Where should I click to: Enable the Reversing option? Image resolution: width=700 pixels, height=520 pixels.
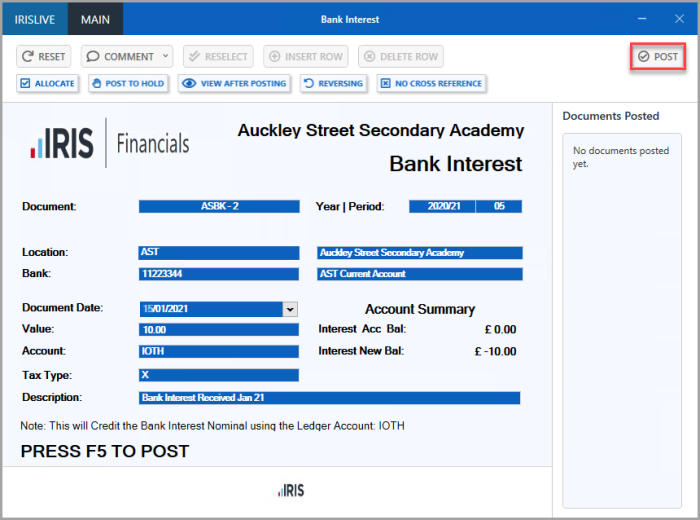[x=333, y=84]
